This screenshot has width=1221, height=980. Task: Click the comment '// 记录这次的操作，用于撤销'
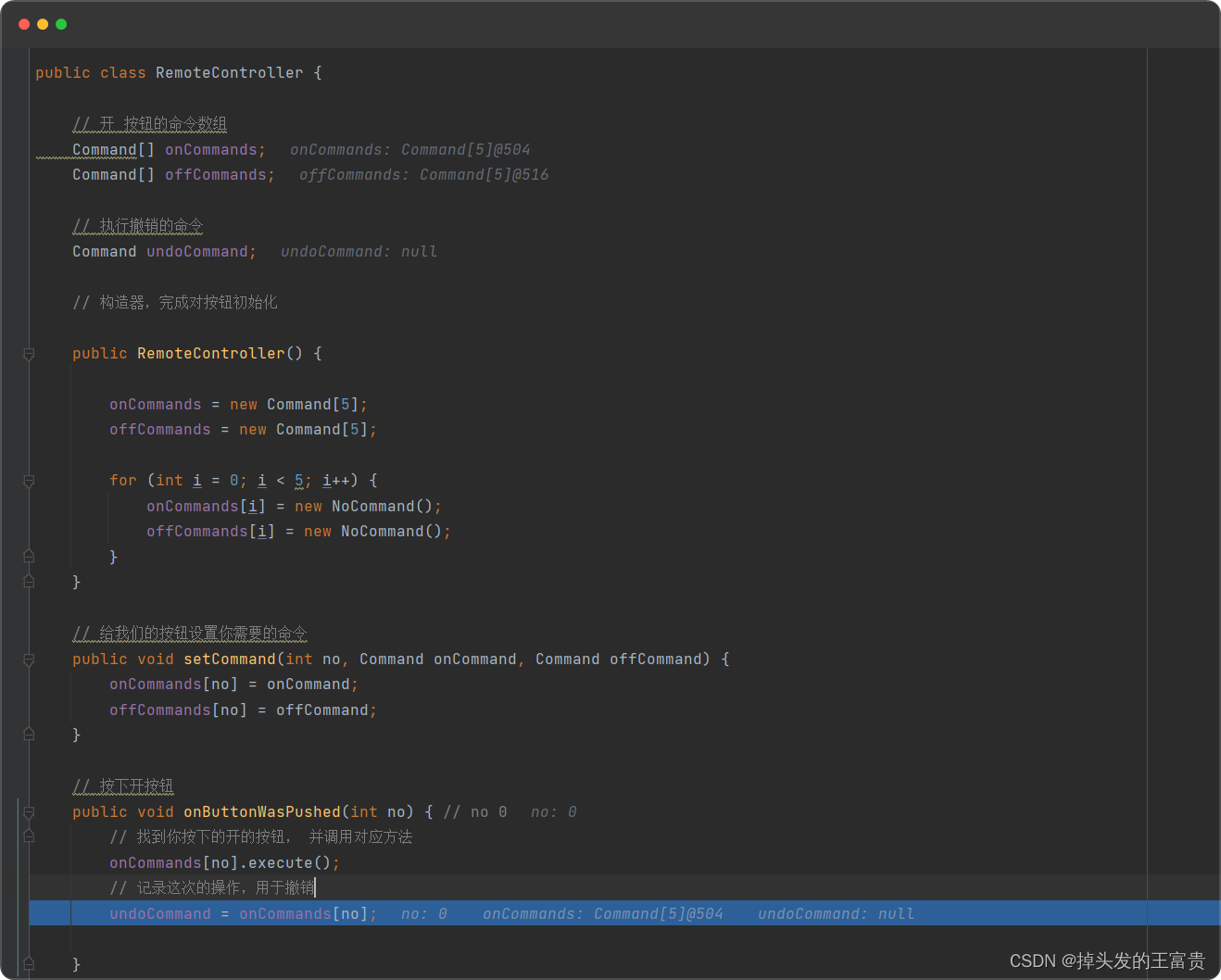212,888
